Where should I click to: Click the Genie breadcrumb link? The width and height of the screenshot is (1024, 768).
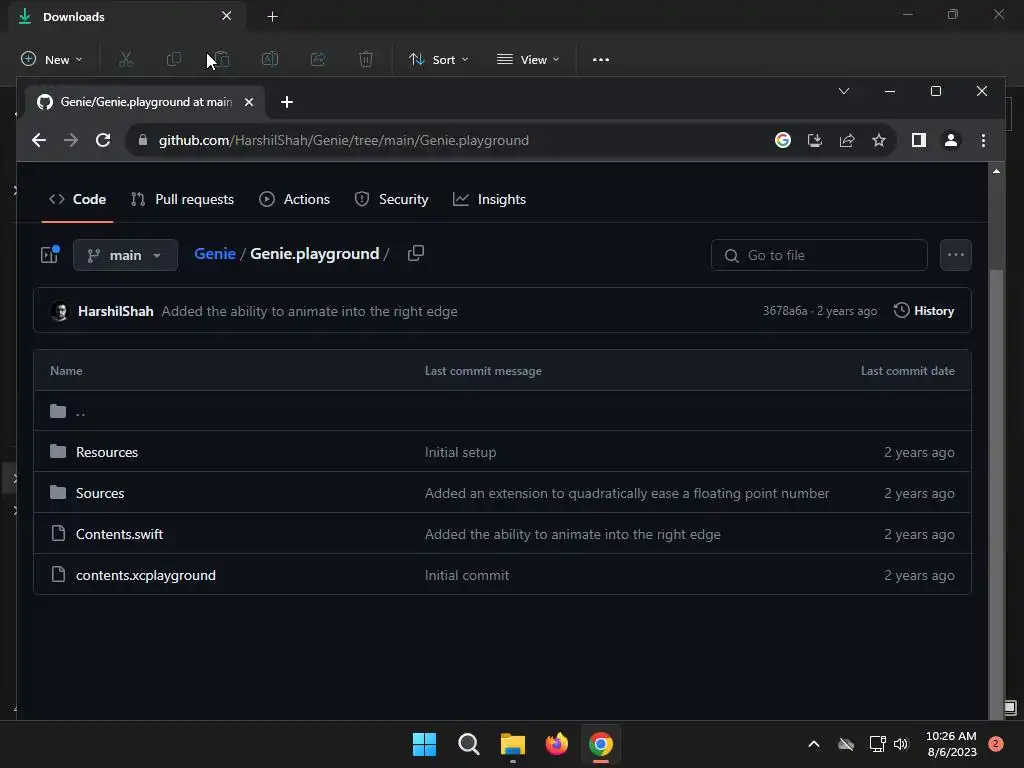(215, 253)
